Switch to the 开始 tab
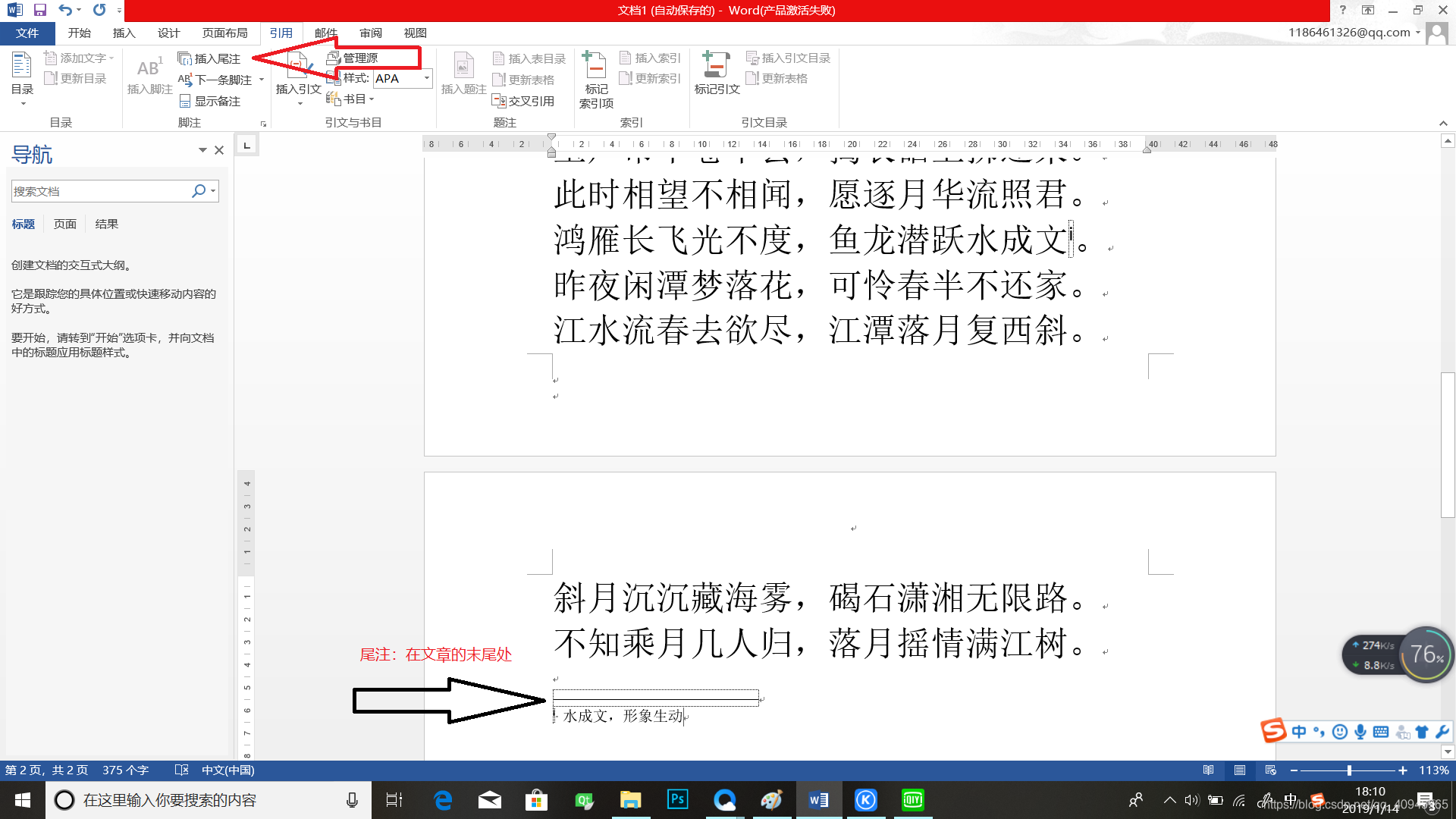 click(x=79, y=33)
